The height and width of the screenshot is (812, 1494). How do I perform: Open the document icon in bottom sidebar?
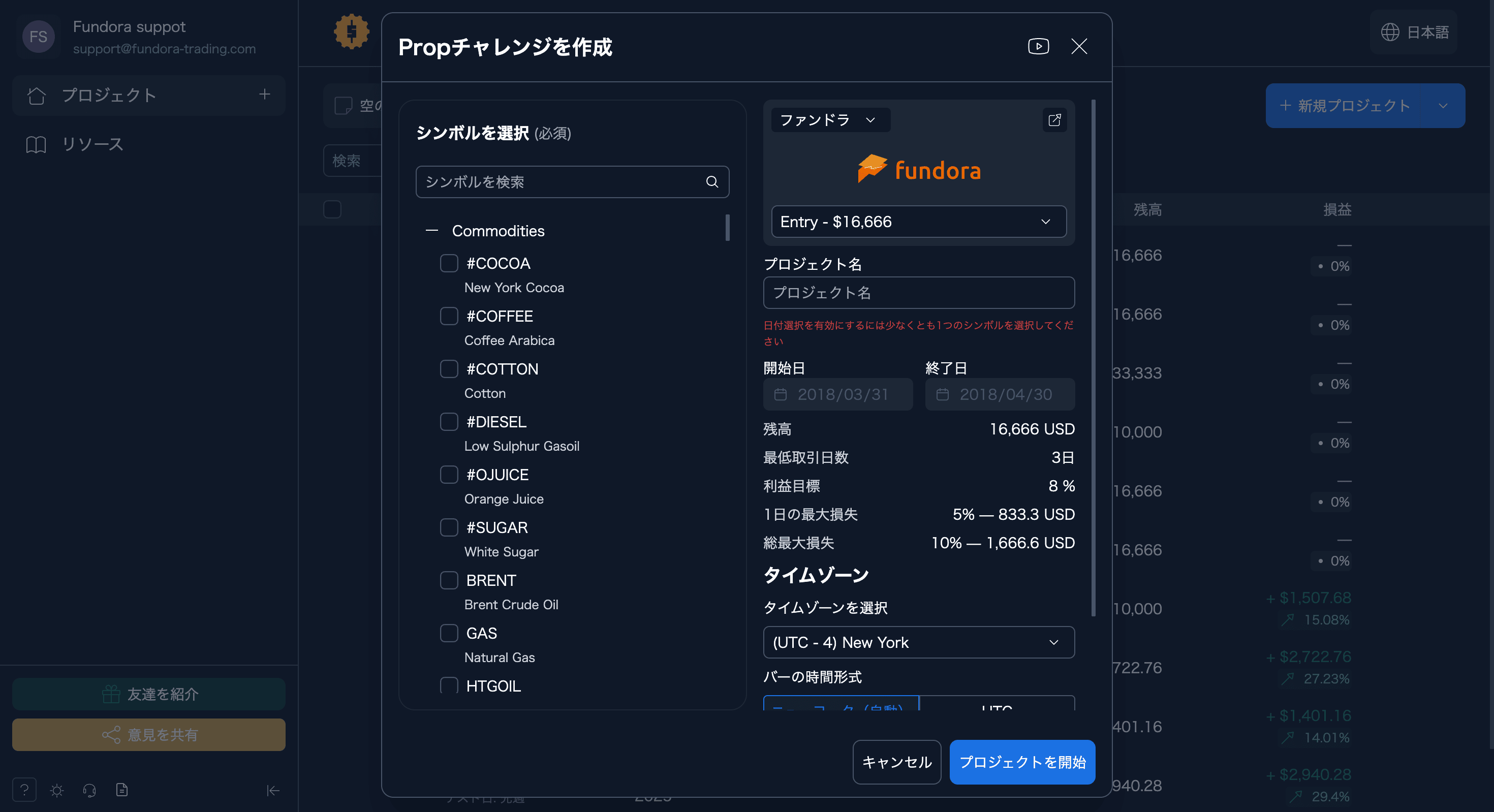tap(122, 789)
